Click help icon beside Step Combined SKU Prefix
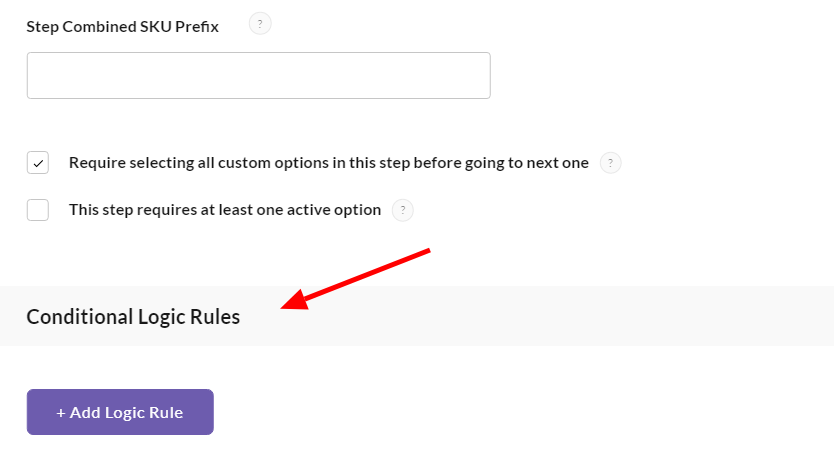The width and height of the screenshot is (834, 469). pos(260,25)
